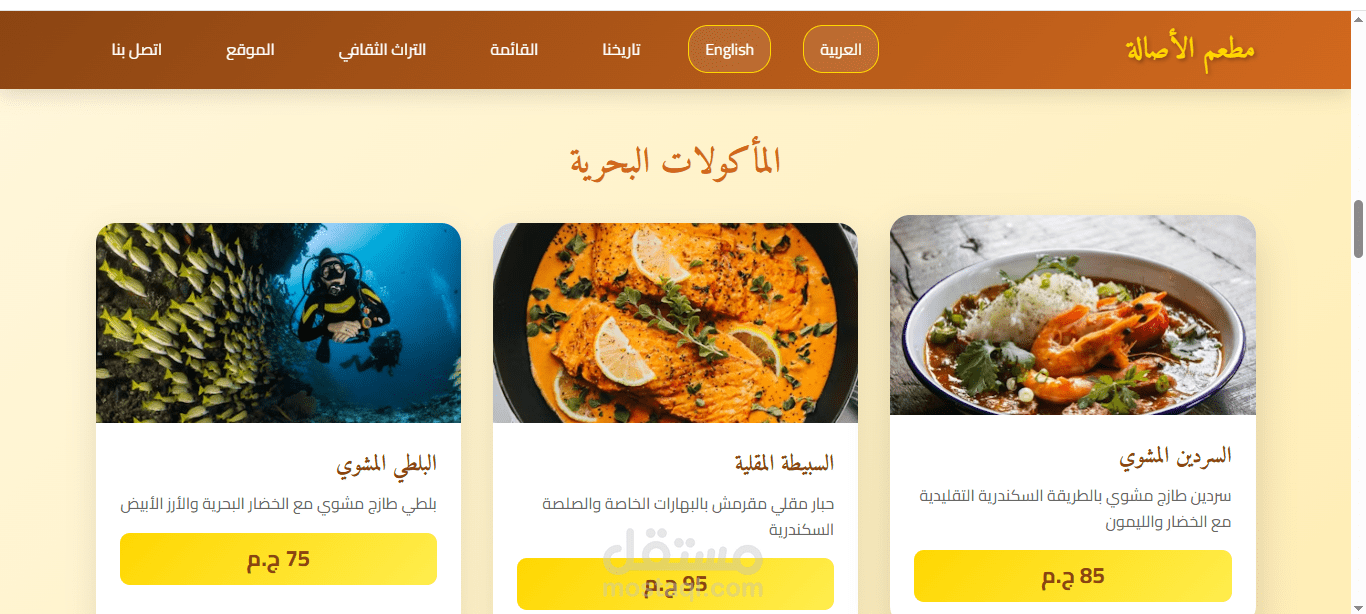Switch language to English

click(x=729, y=49)
